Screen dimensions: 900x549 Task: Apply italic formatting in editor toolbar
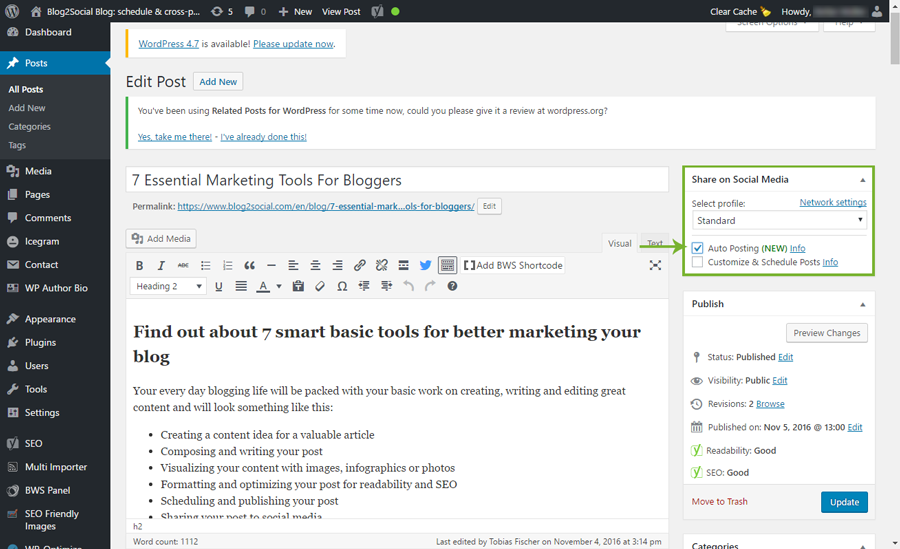(x=161, y=265)
